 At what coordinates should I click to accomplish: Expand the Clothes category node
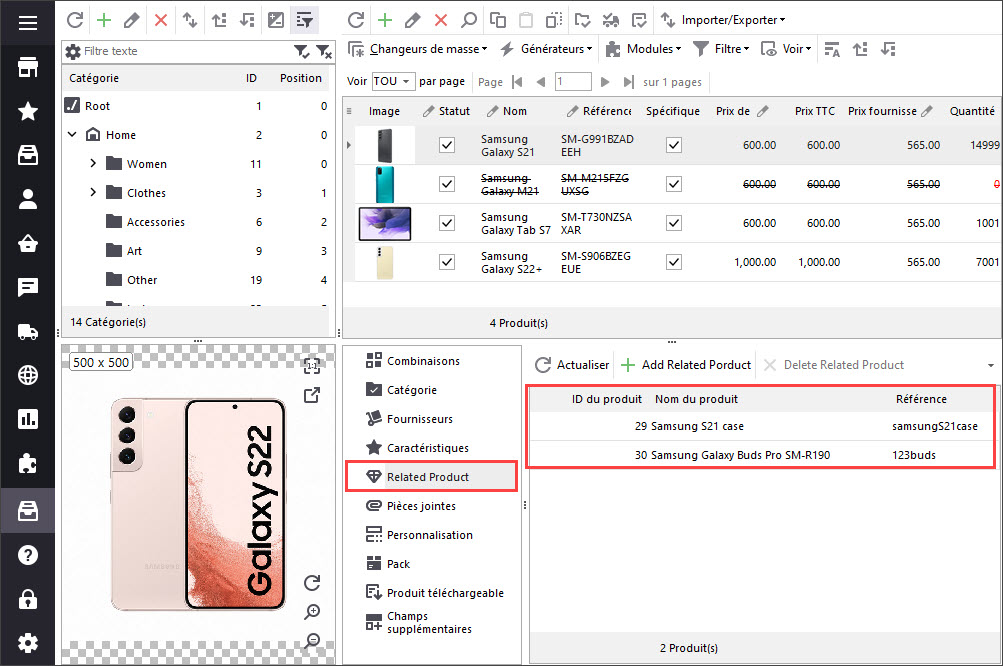pos(93,192)
